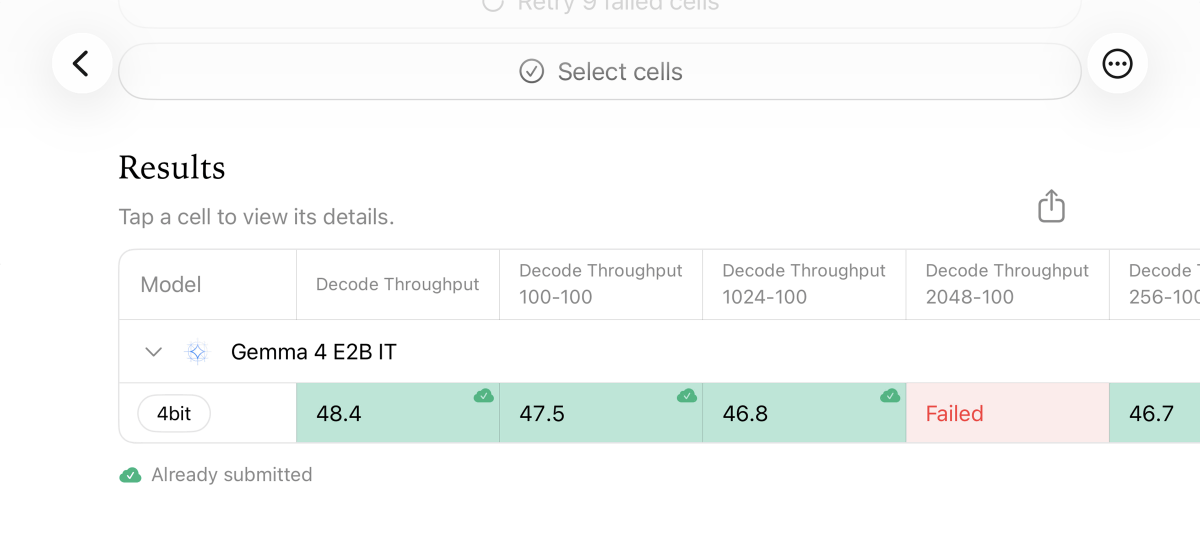Collapse the Gemma 4 E2B IT row

coord(153,352)
